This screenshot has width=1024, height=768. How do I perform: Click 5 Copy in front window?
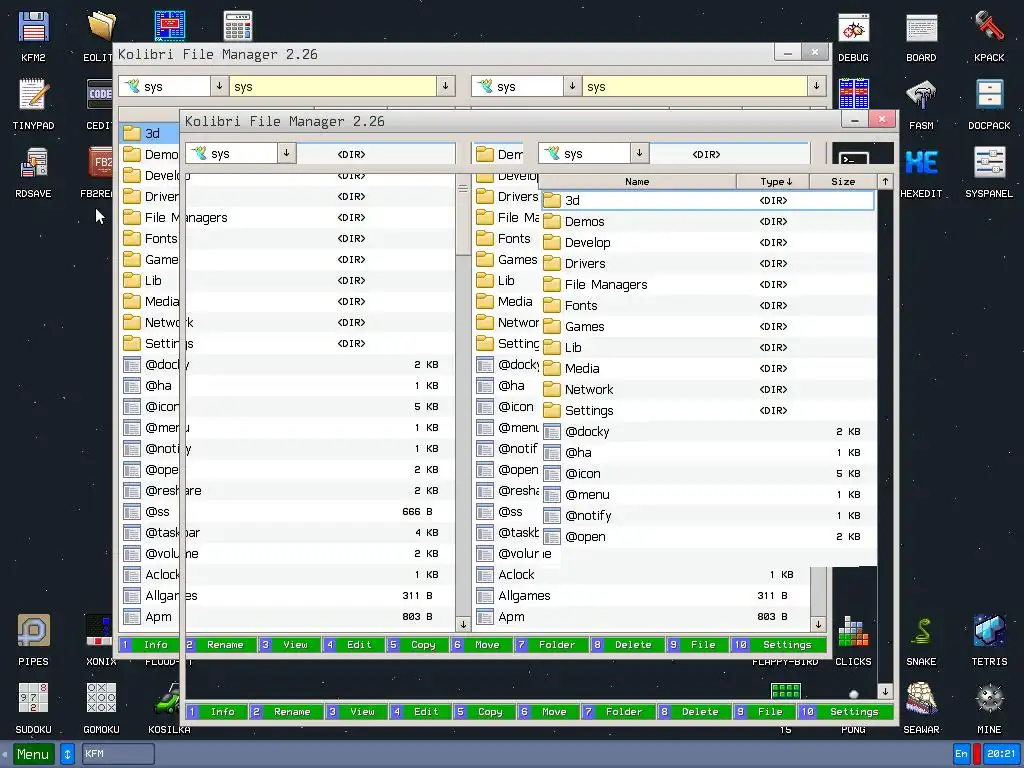483,712
